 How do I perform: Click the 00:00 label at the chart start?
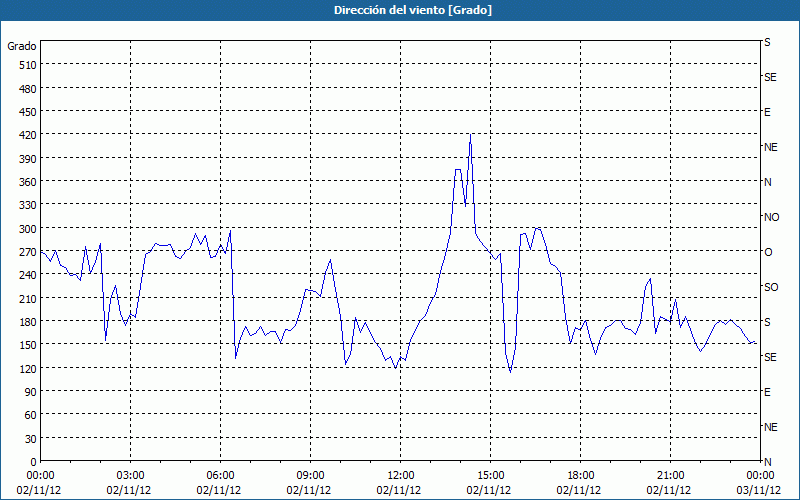(40, 476)
